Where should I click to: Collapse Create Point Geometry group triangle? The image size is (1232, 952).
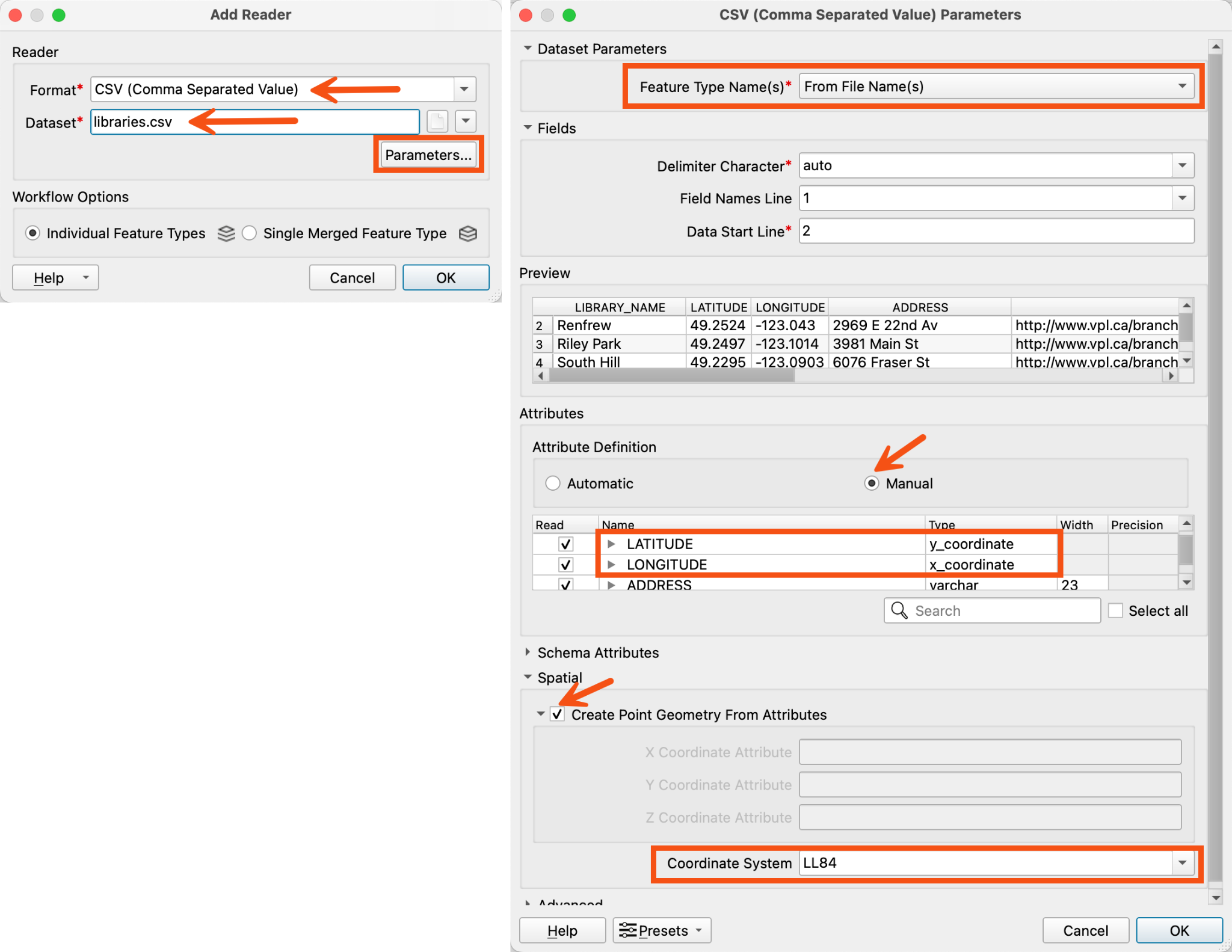(x=541, y=714)
